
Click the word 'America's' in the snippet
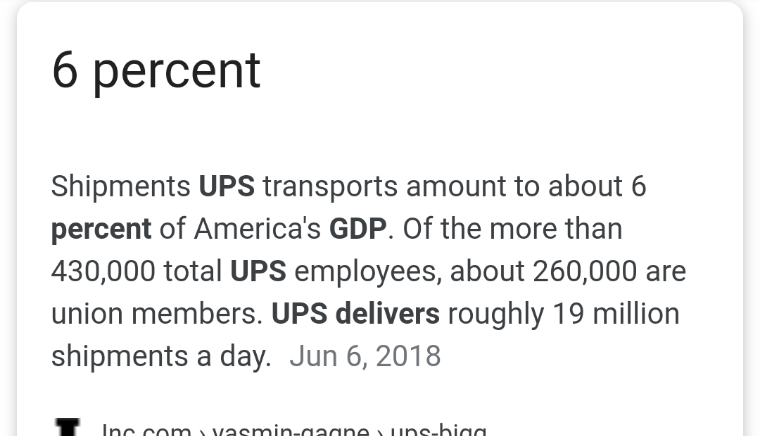point(257,229)
